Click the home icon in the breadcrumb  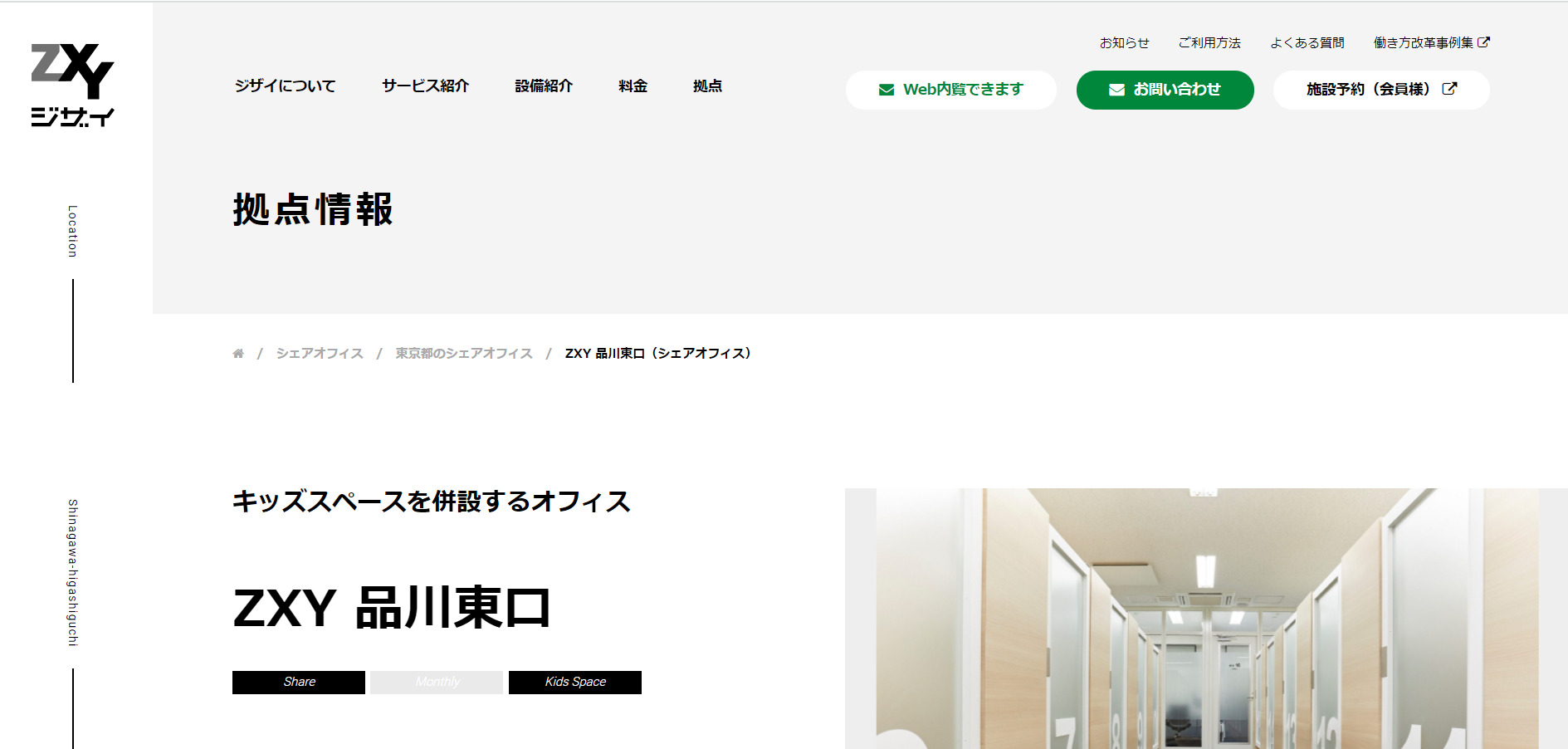[238, 354]
